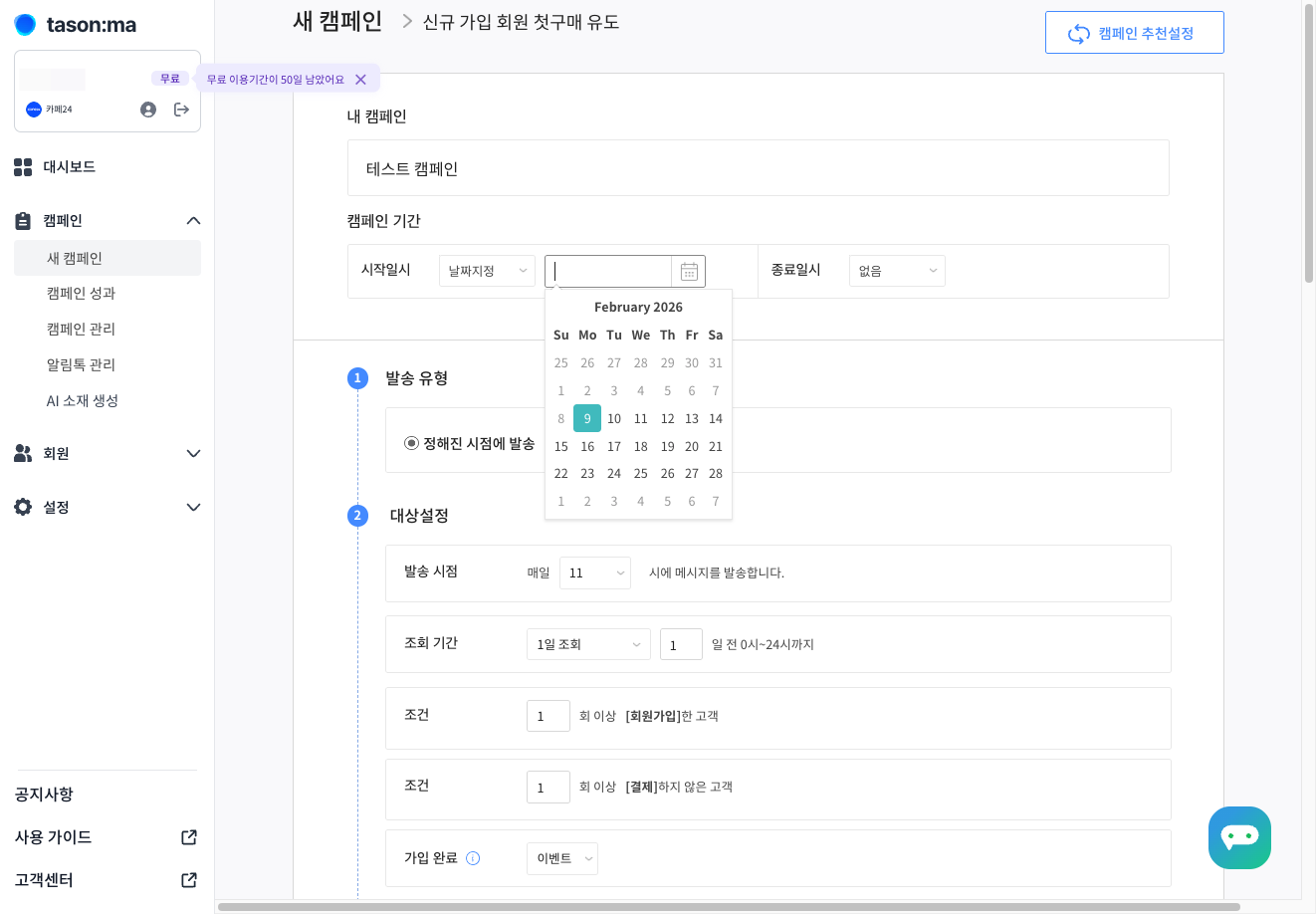Open 캠페인 관리 menu item
1316x914 pixels.
[x=82, y=330]
